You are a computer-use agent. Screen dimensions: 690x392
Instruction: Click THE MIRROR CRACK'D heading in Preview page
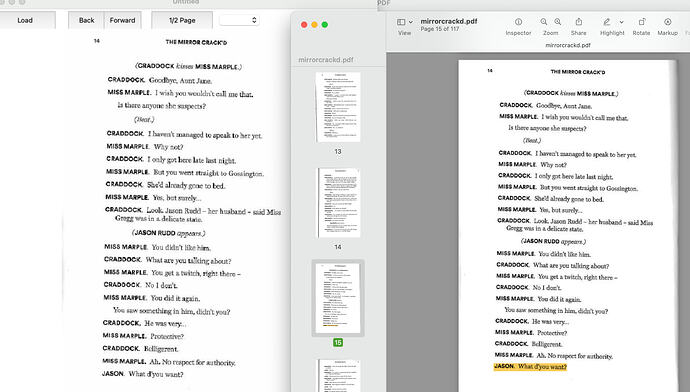point(578,72)
